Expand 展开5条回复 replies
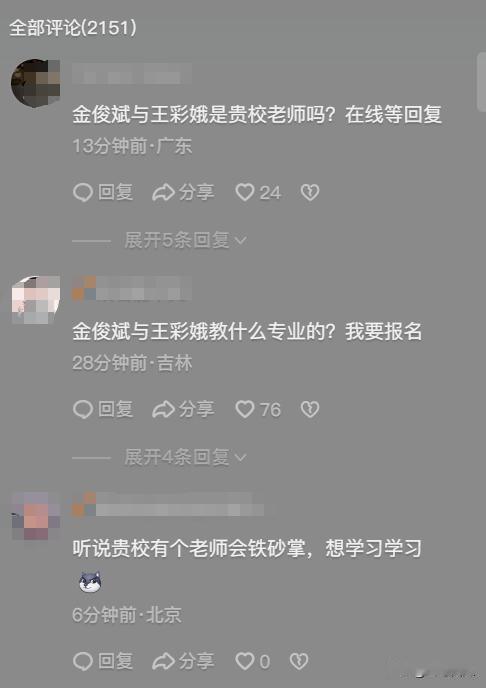 [x=186, y=240]
